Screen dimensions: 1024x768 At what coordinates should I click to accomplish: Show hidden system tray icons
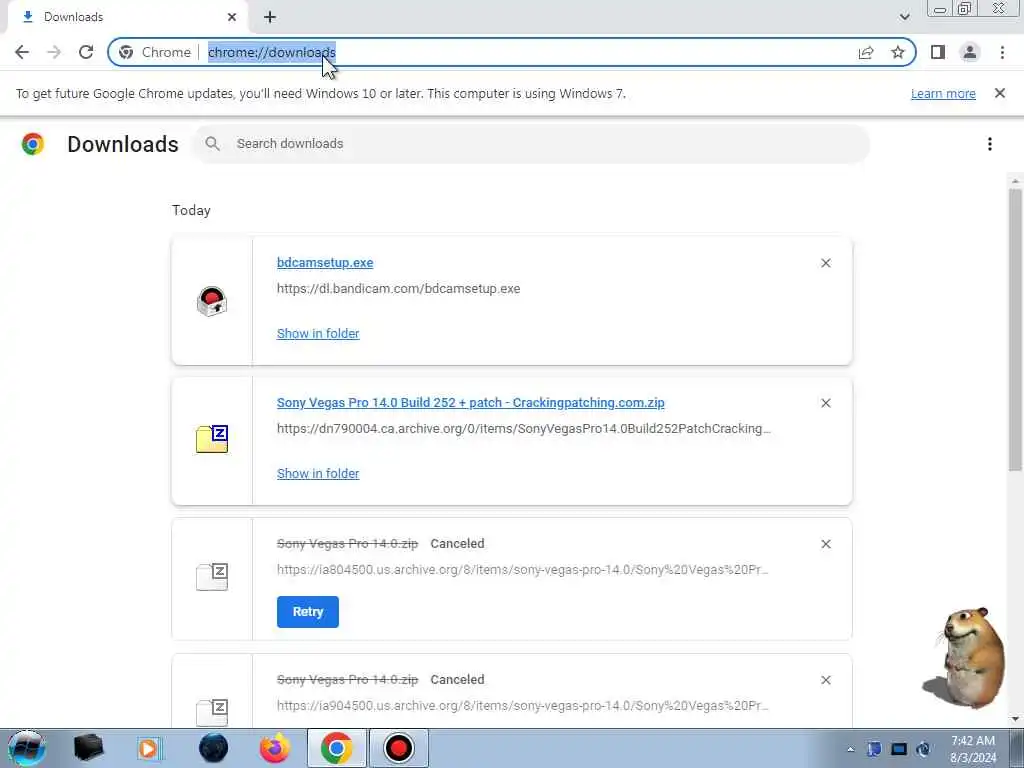(851, 750)
